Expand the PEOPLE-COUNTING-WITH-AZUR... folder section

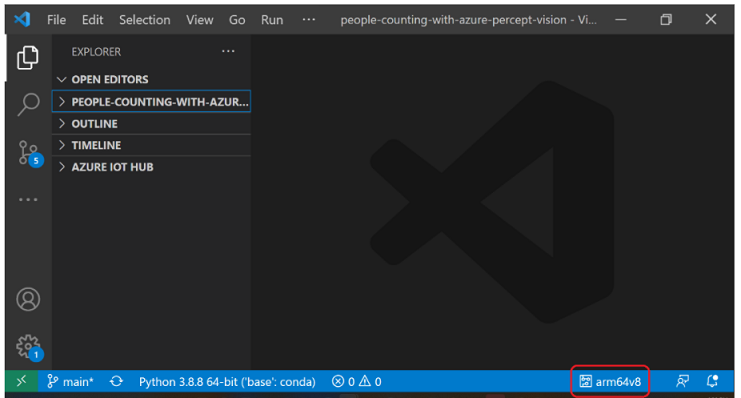[x=151, y=102]
